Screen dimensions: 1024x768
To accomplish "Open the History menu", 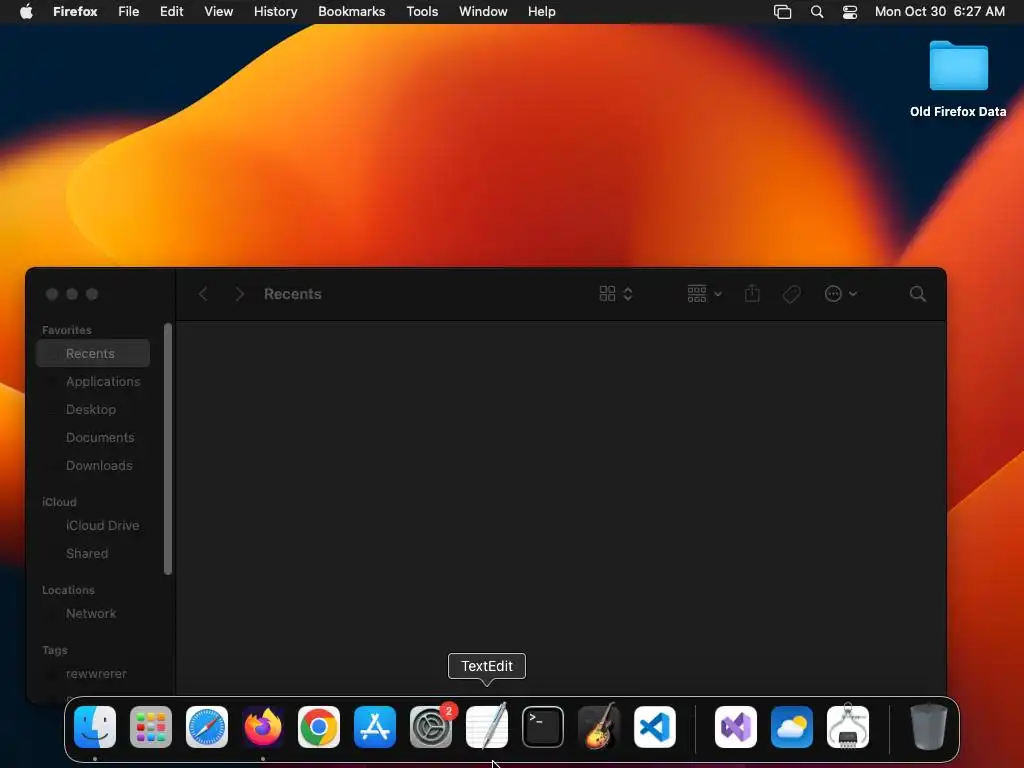I will [276, 12].
